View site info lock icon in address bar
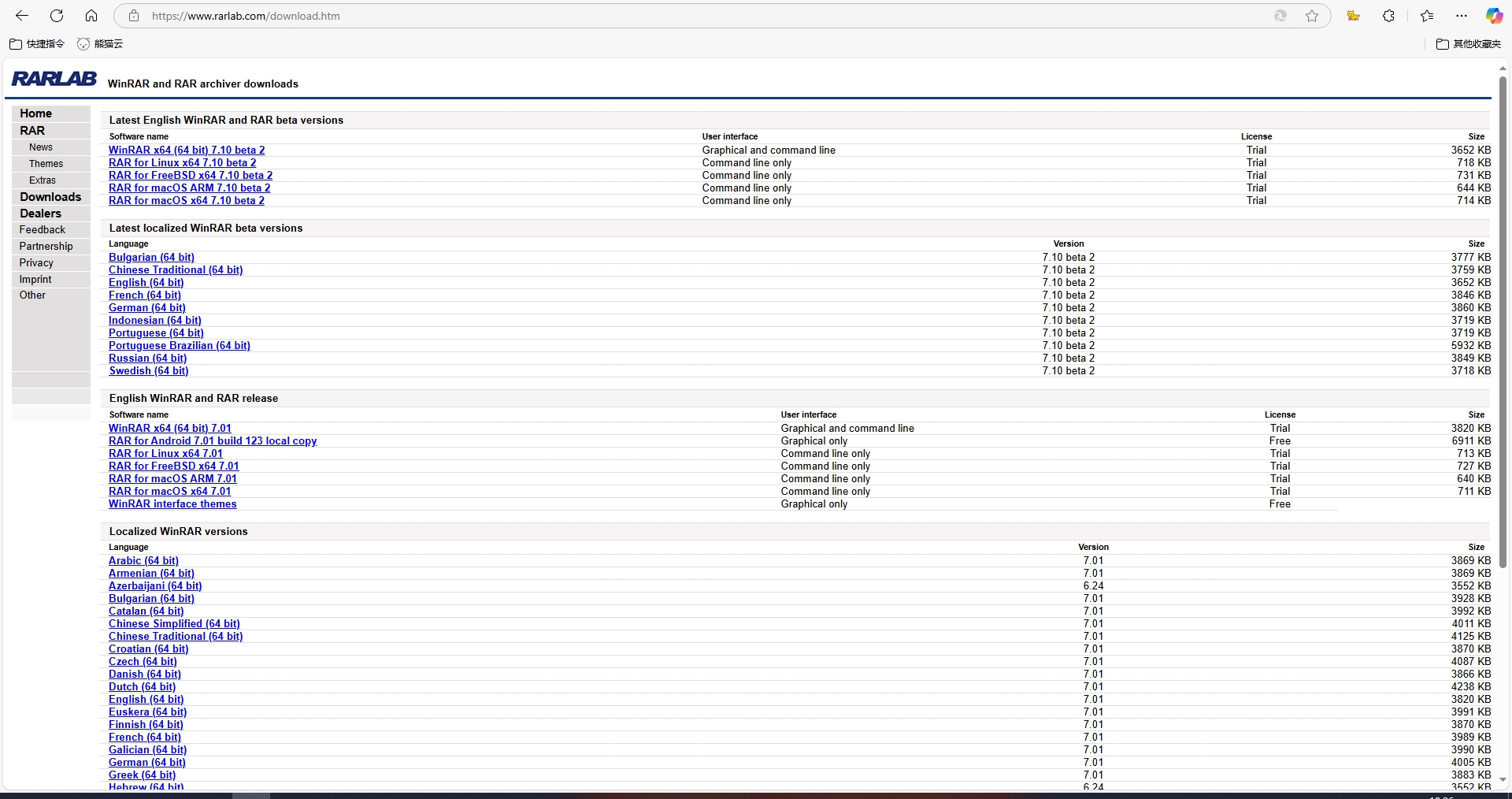Image resolution: width=1512 pixels, height=799 pixels. point(134,16)
